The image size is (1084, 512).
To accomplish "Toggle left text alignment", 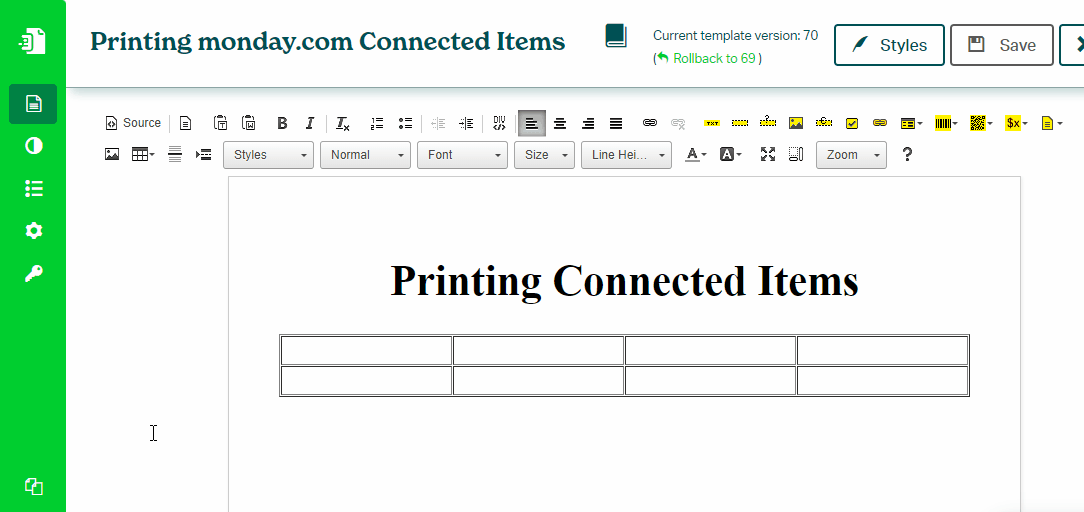I will pos(532,124).
